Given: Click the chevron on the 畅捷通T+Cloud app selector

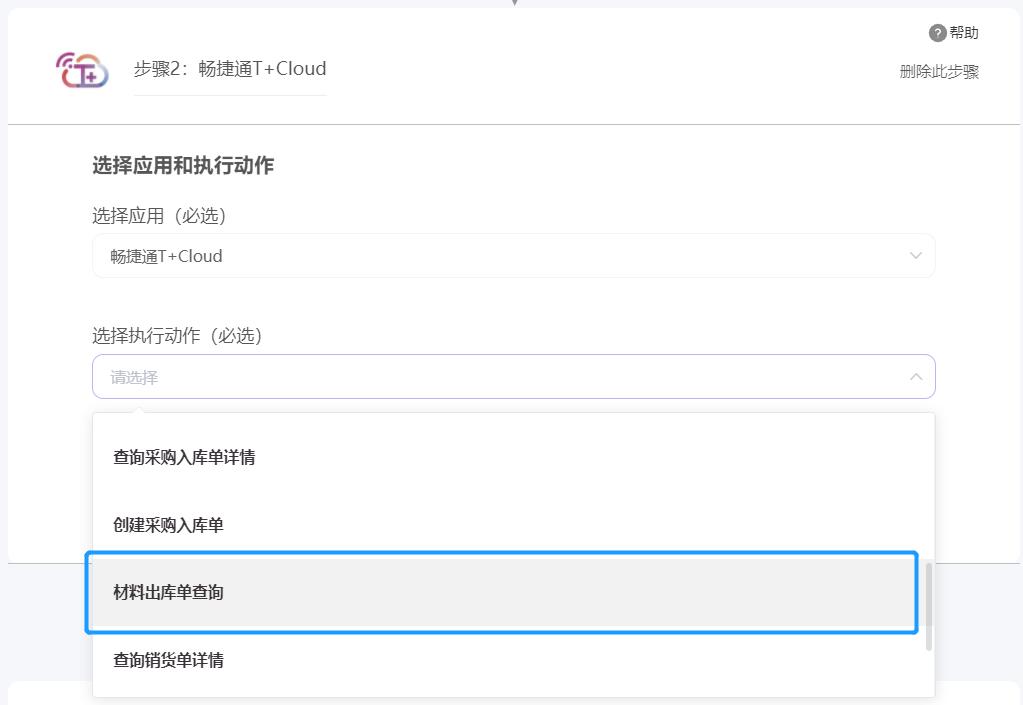Looking at the screenshot, I should click(x=915, y=255).
